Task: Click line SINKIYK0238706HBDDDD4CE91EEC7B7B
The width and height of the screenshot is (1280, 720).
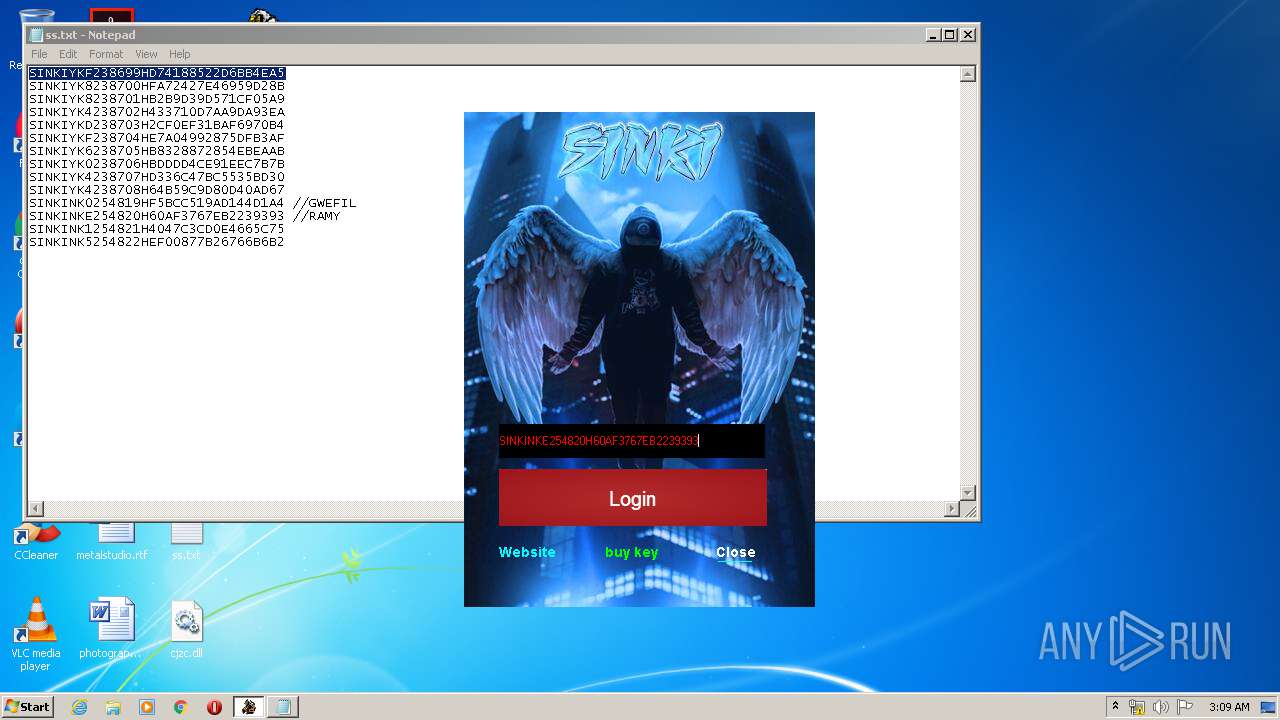Action: click(157, 164)
